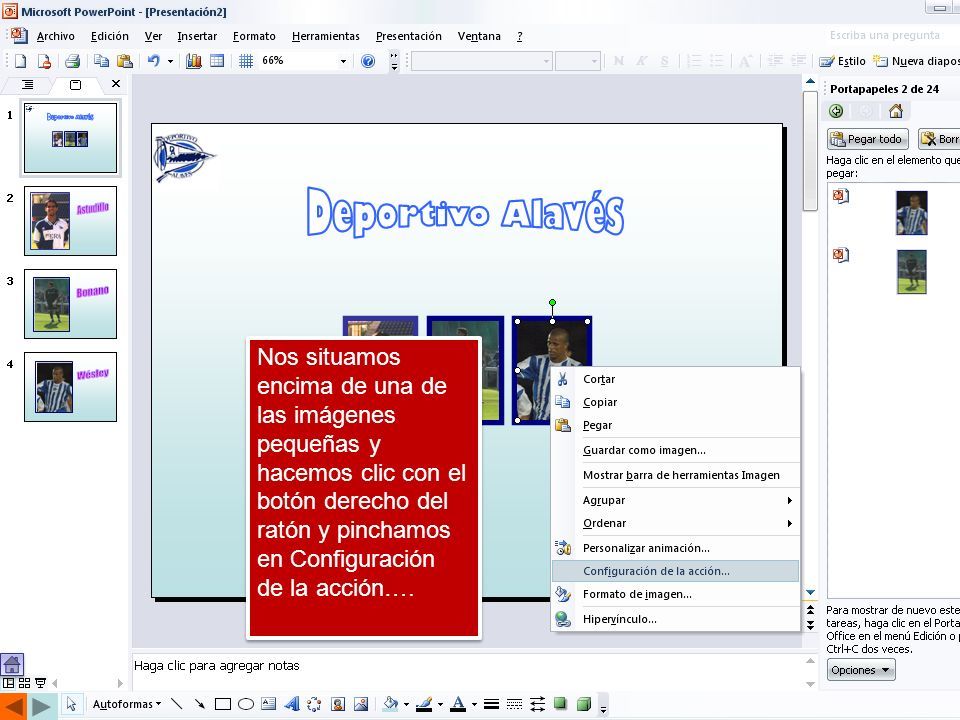960x720 pixels.
Task: Toggle bold (N) formatting
Action: 618,61
